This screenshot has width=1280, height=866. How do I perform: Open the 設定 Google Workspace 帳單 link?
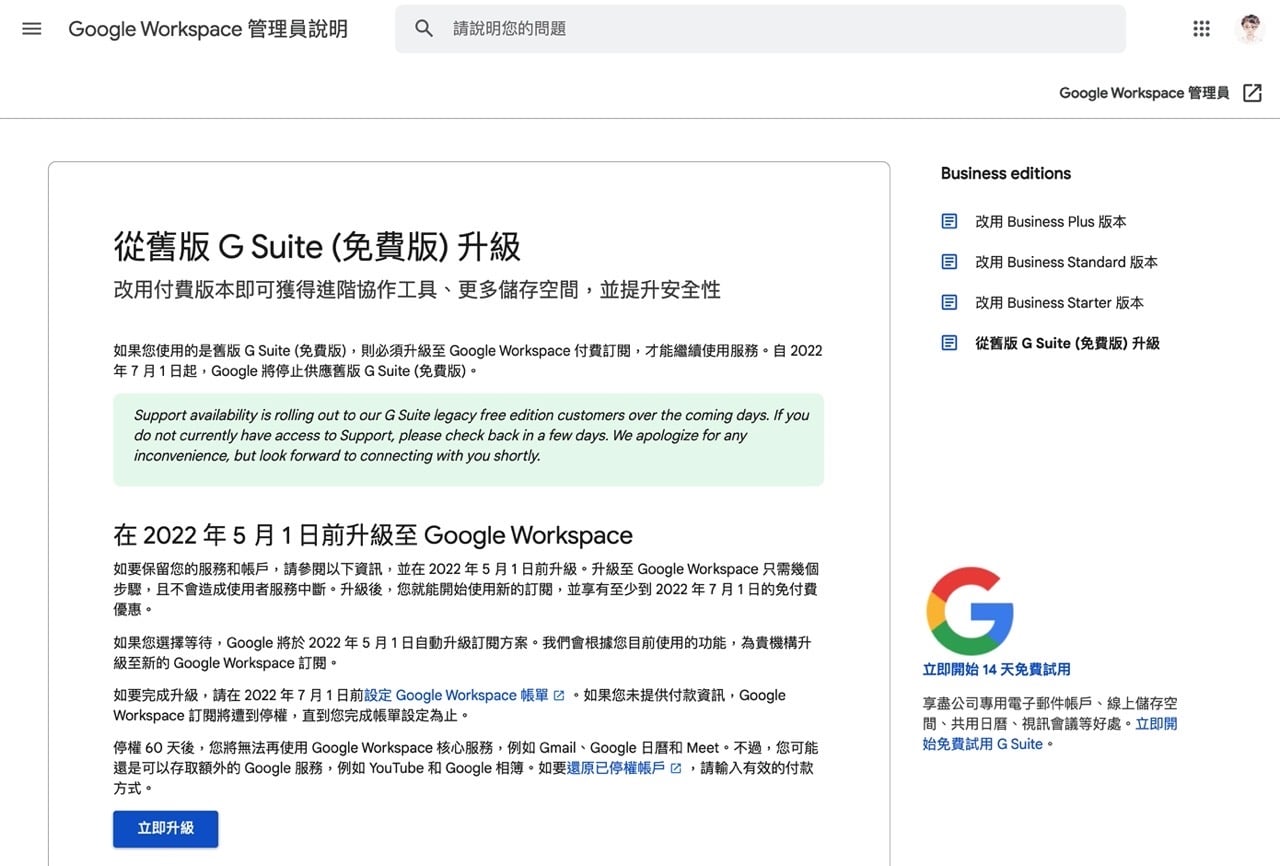click(x=456, y=695)
